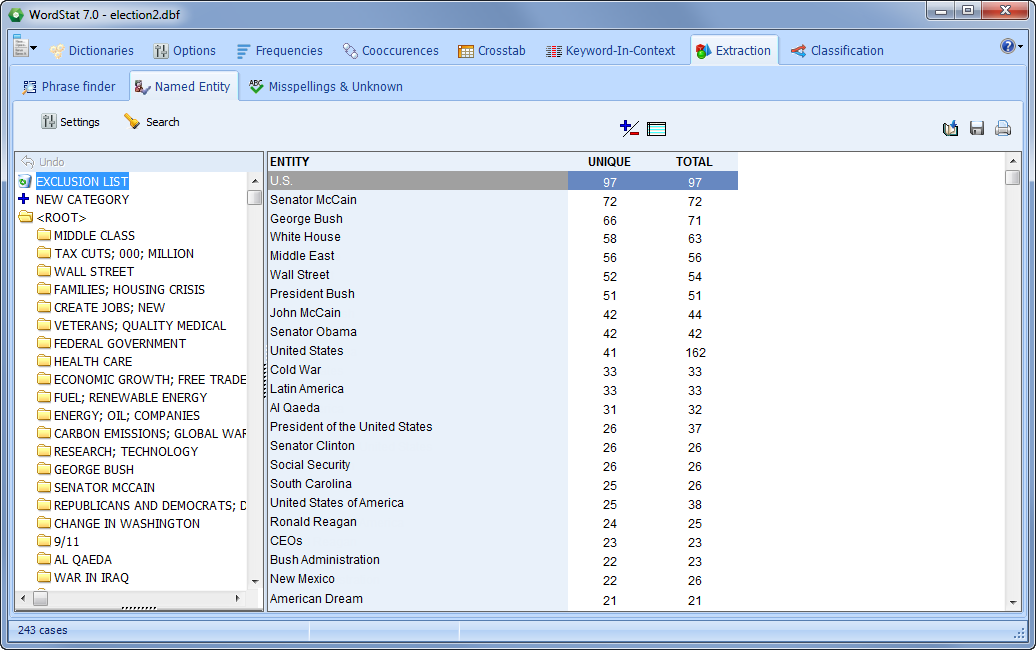Click the blue plus NEW CATEGORY icon
This screenshot has width=1036, height=650.
coord(24,199)
